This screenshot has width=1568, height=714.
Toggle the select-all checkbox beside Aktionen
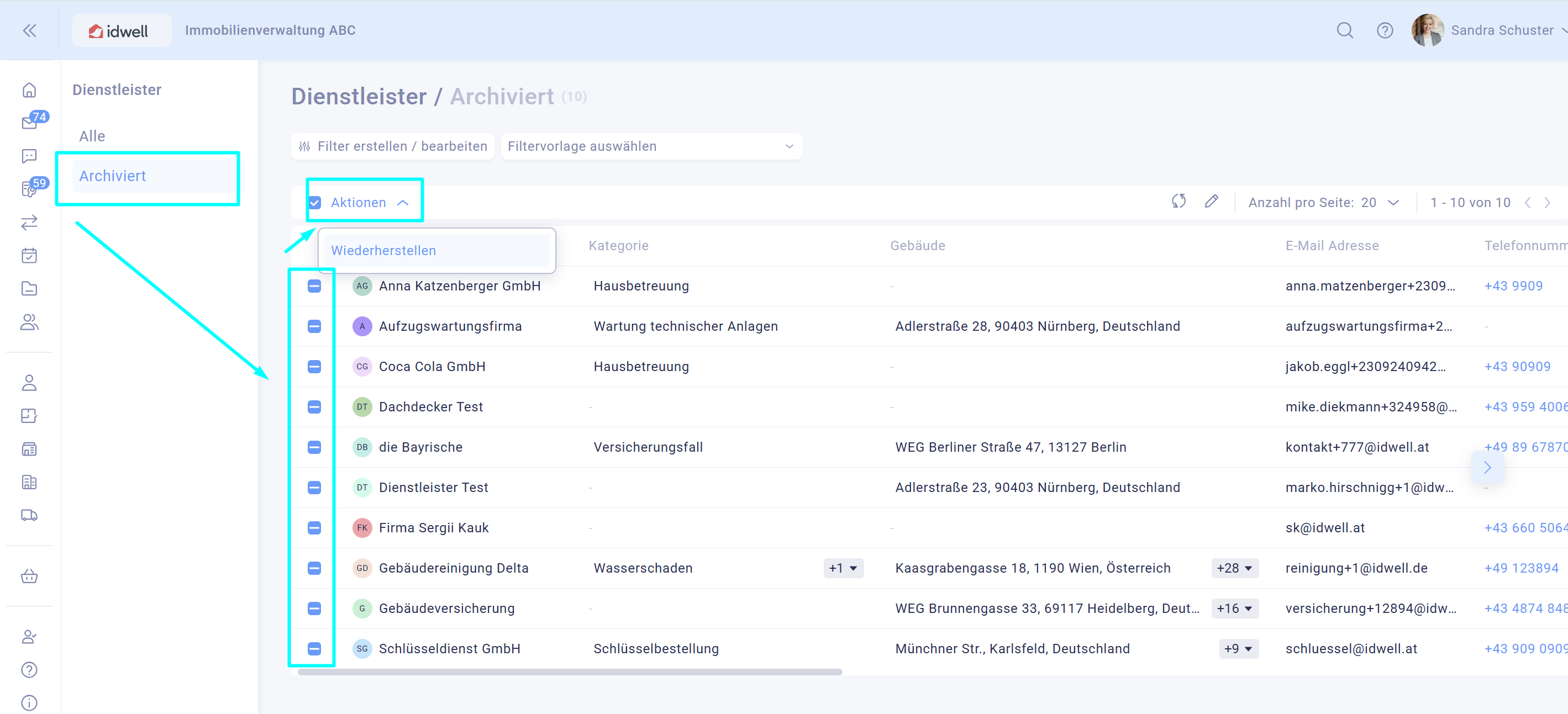coord(315,203)
